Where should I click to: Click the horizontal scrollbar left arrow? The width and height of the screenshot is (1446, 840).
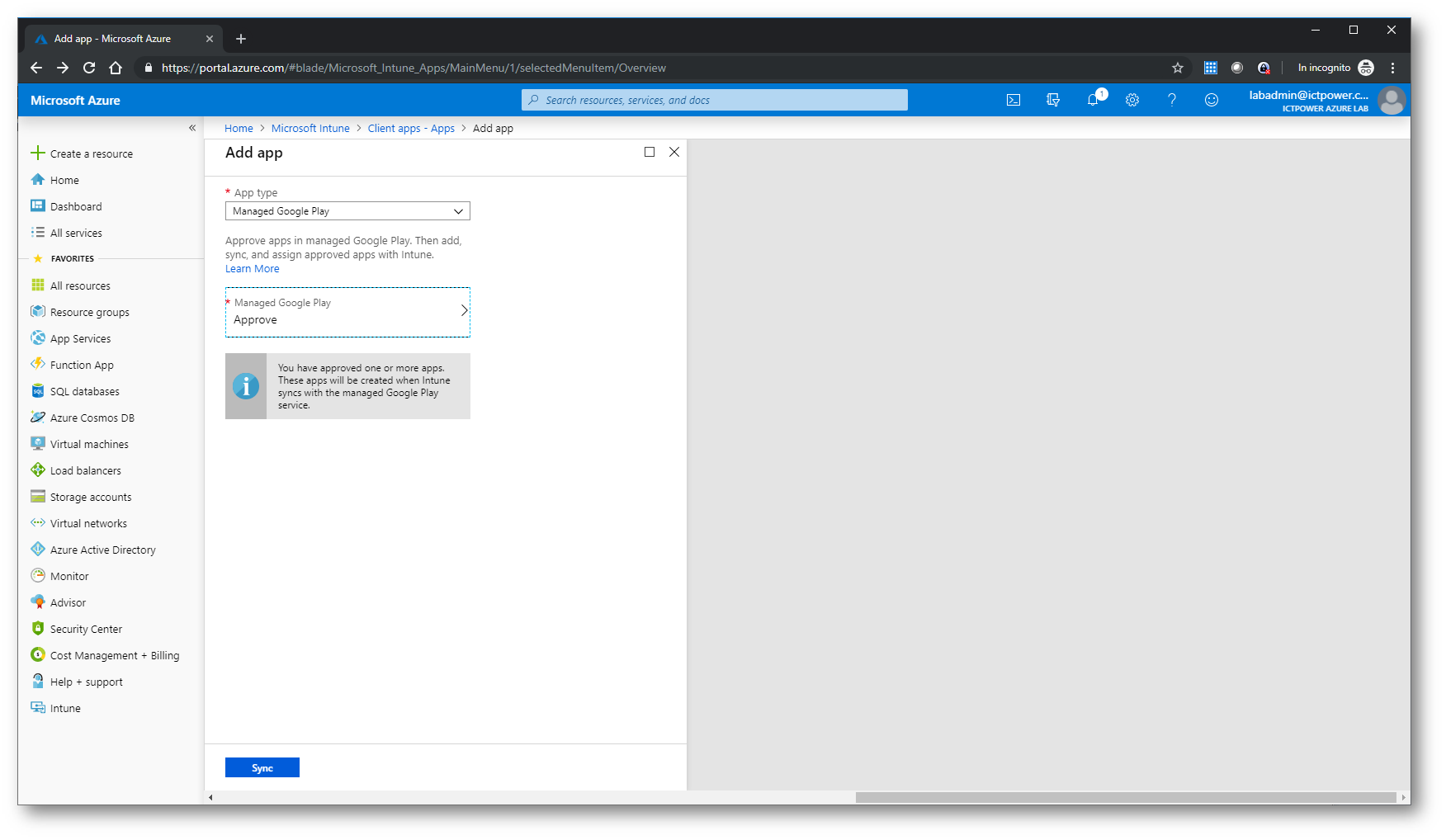[211, 797]
